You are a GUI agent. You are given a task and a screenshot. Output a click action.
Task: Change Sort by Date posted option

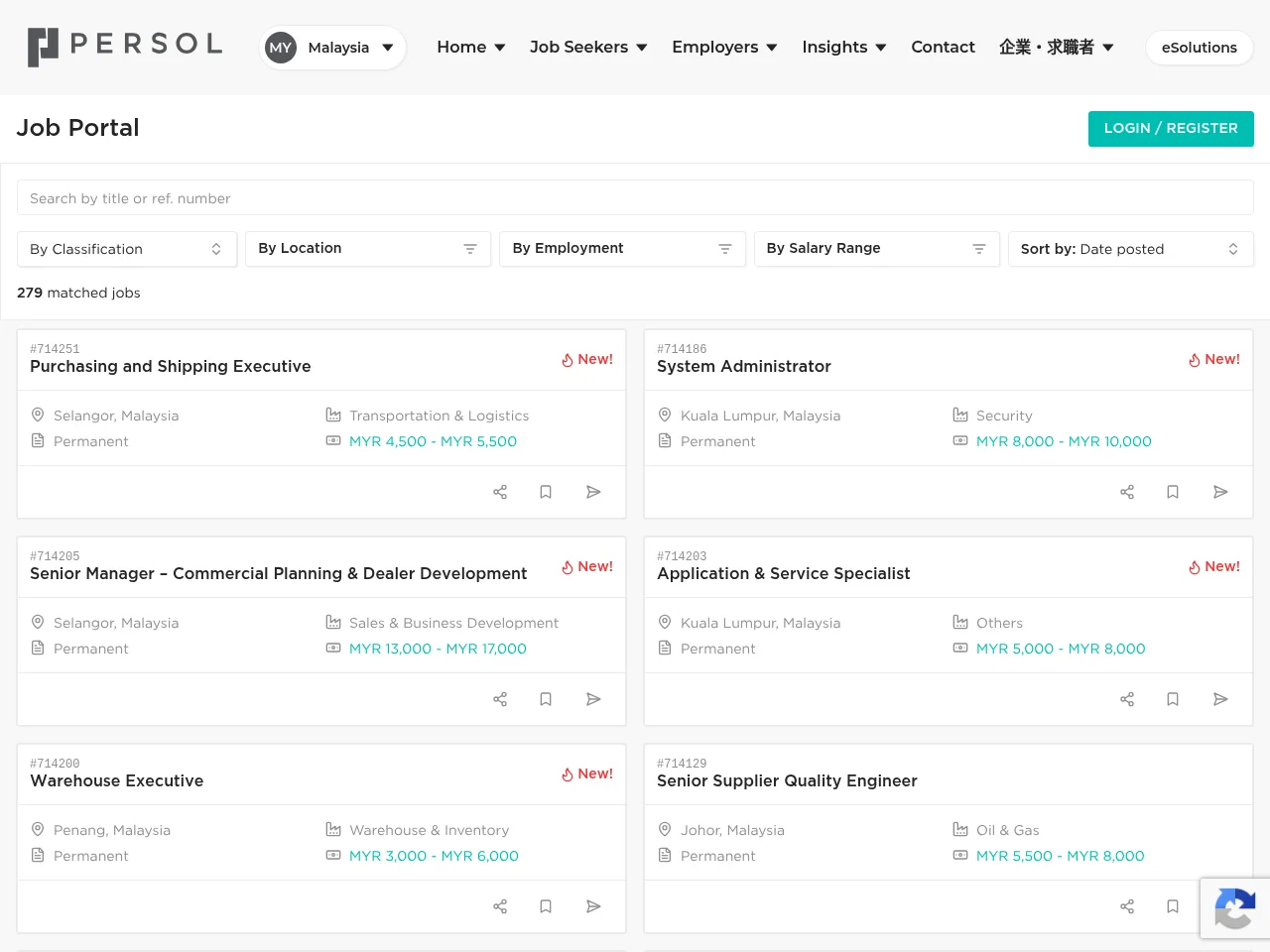1131,249
